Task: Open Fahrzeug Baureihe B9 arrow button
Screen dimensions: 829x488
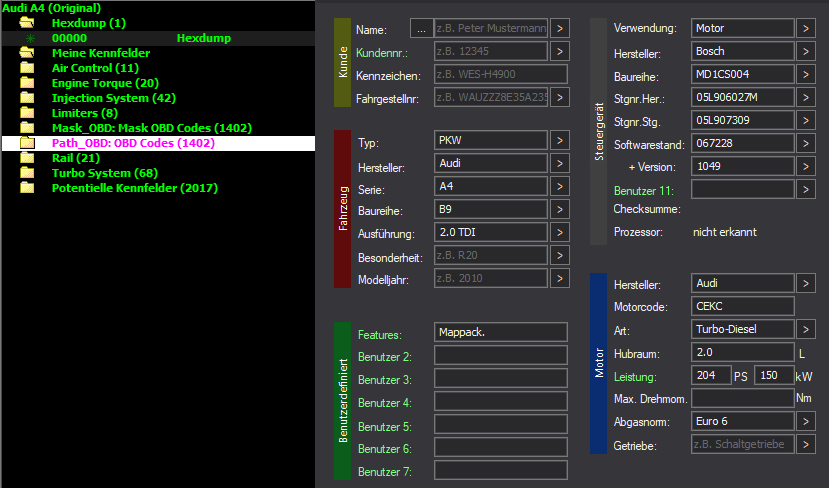Action: tap(560, 209)
